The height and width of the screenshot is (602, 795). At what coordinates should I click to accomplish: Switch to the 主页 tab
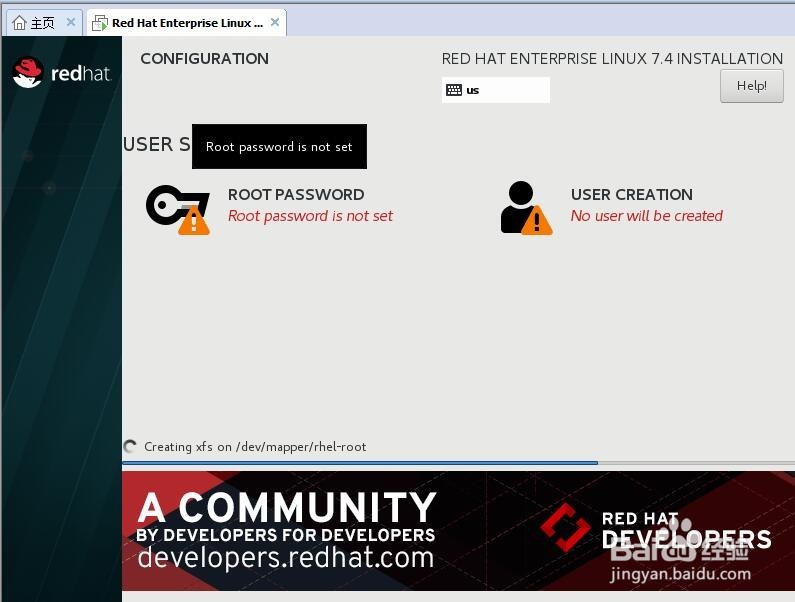pos(43,23)
